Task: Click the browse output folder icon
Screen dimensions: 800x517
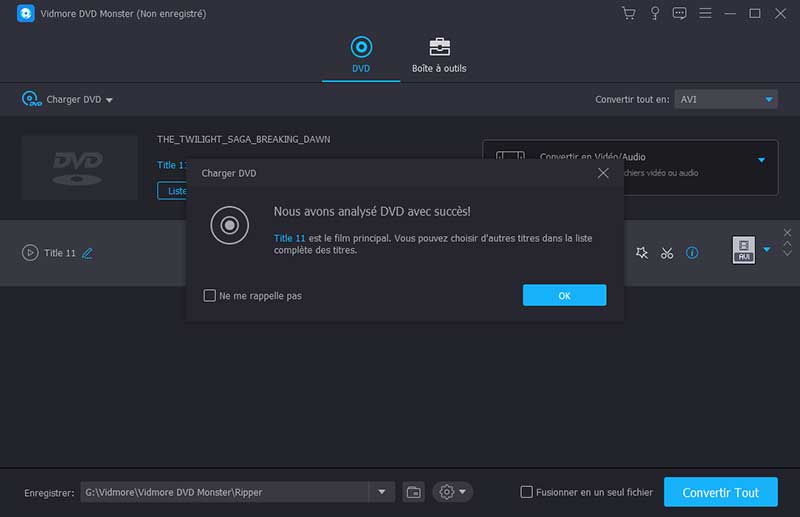Action: tap(414, 492)
